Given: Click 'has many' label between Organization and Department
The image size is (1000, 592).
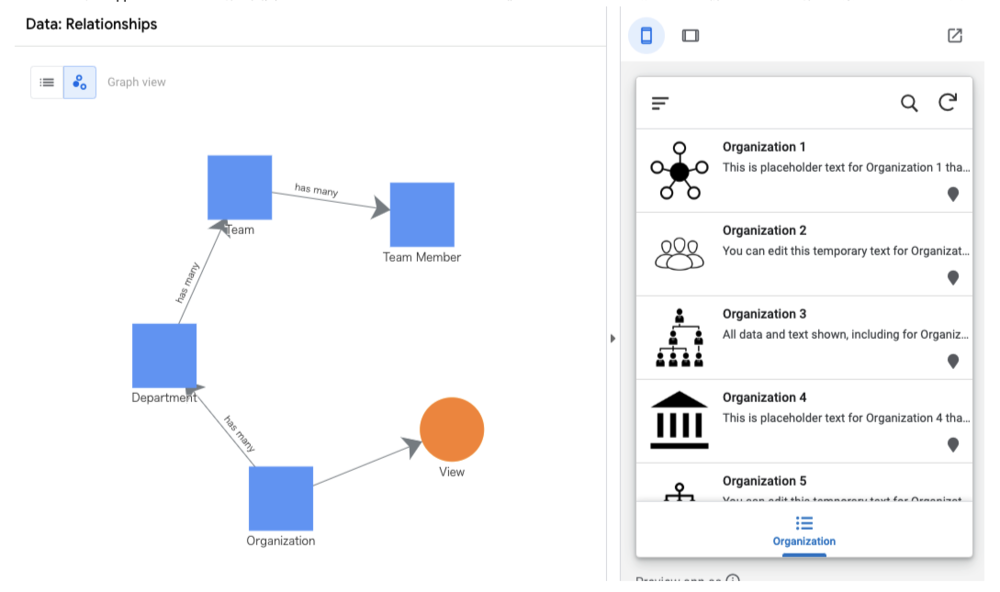Looking at the screenshot, I should (239, 433).
